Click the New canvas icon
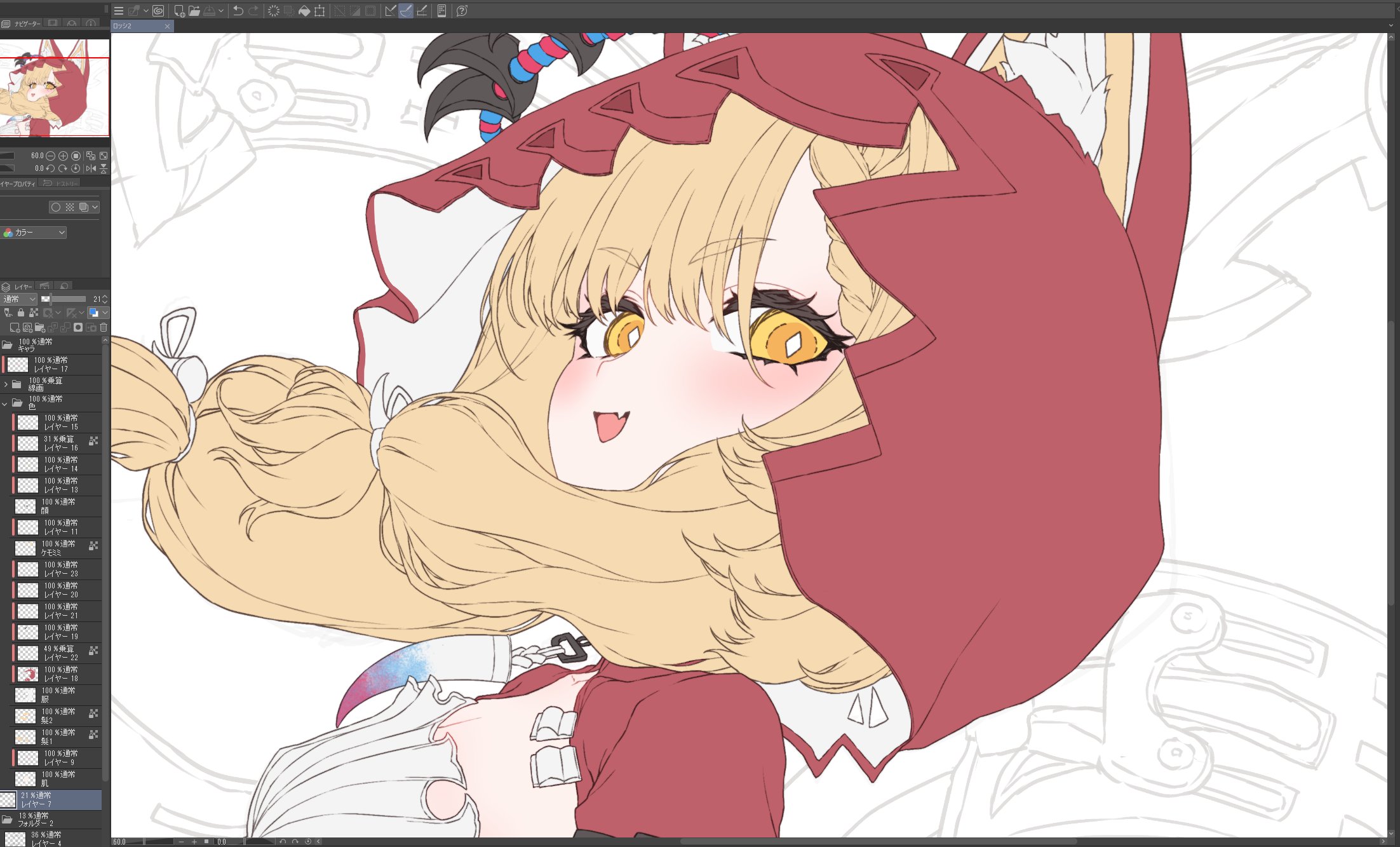Screen dimensions: 1400x847 [179, 11]
